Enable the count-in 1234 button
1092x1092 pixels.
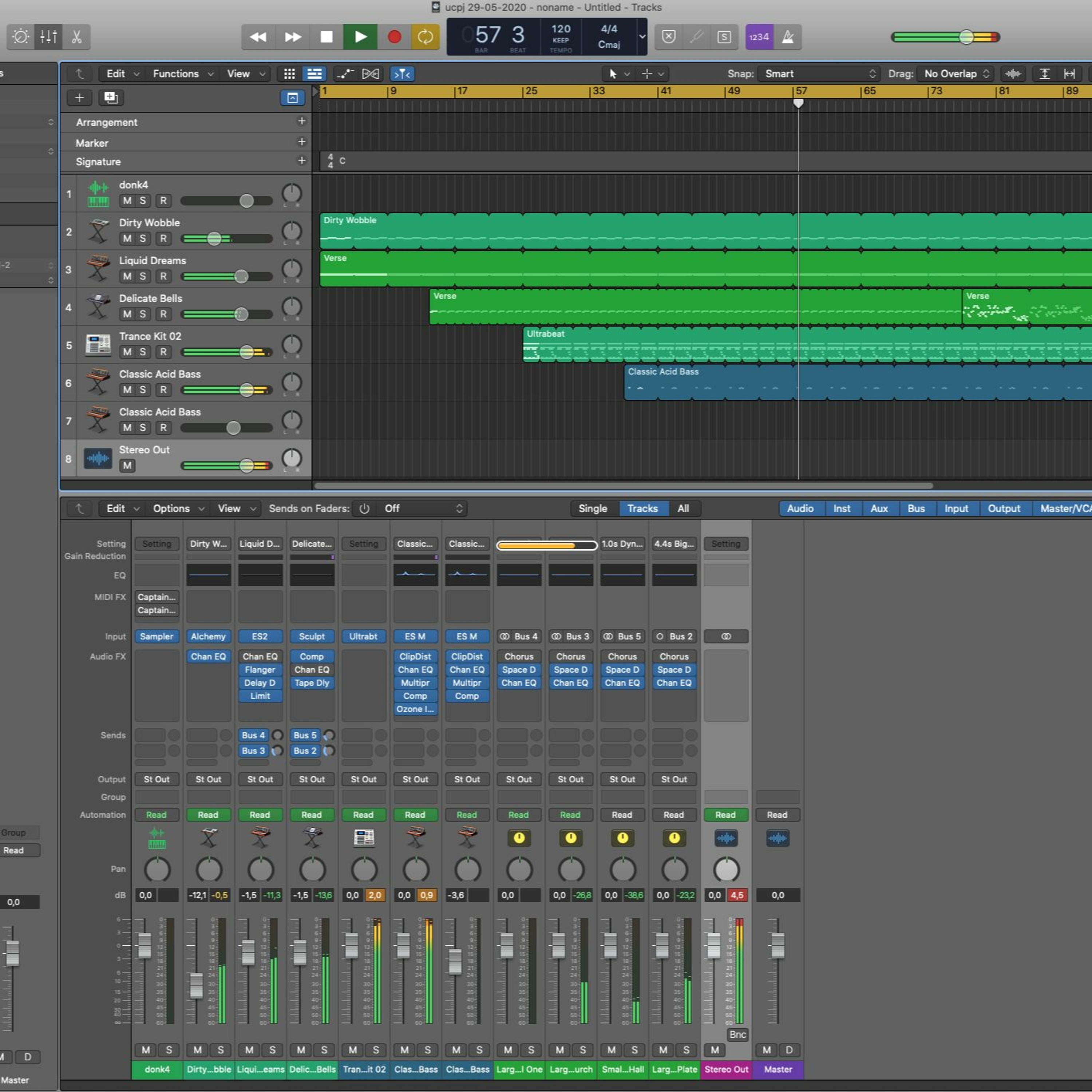[x=759, y=37]
